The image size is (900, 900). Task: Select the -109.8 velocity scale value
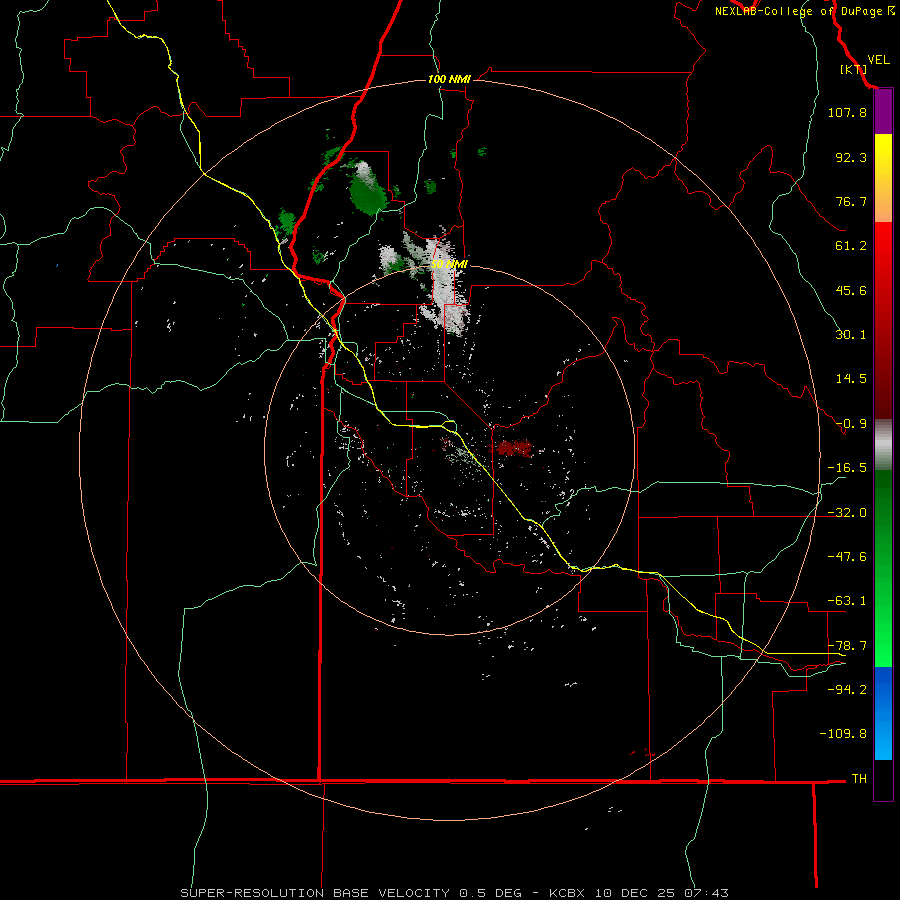tap(843, 734)
